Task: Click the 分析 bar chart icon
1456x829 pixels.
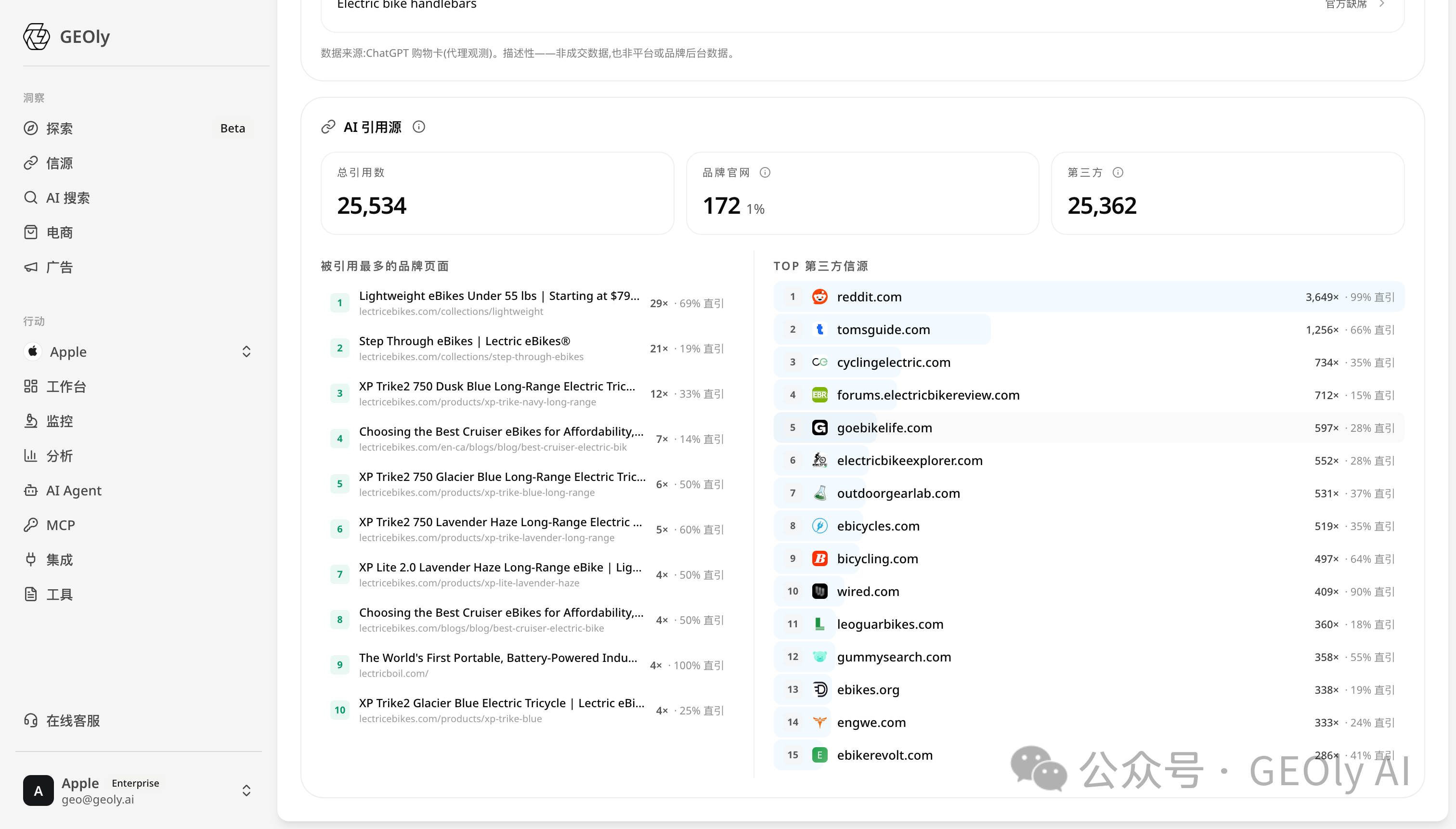Action: 31,455
